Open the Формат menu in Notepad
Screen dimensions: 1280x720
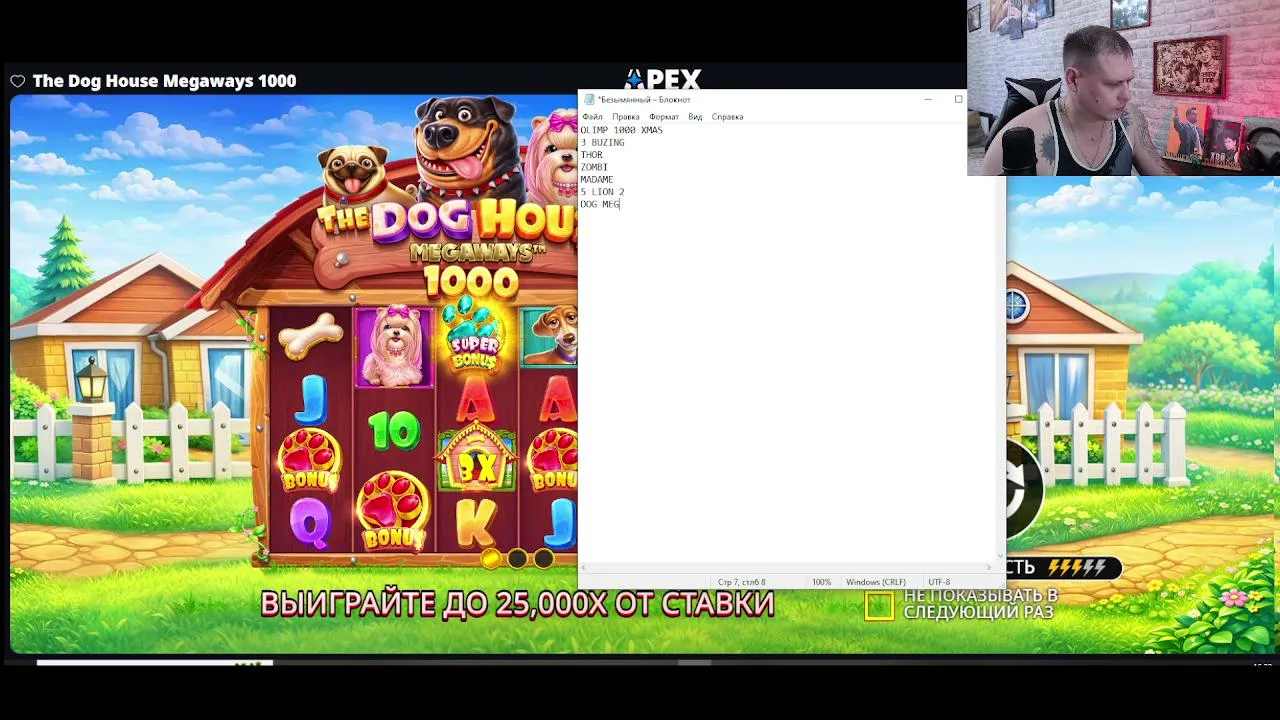tap(664, 117)
